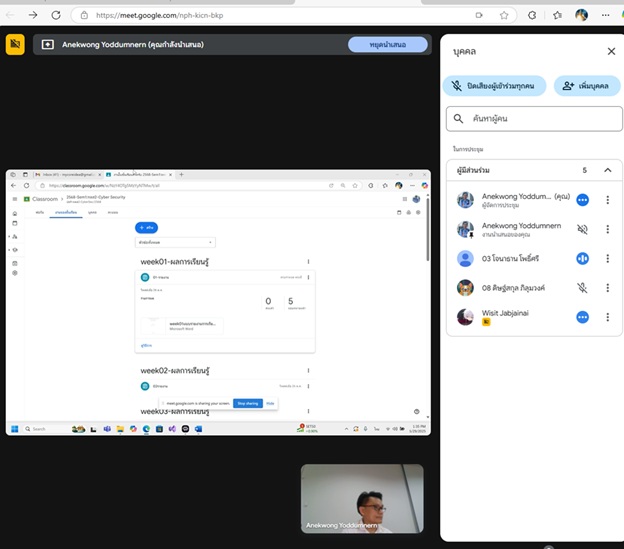The image size is (624, 549).
Task: Click the blue สร้าง create button
Action: tap(146, 228)
